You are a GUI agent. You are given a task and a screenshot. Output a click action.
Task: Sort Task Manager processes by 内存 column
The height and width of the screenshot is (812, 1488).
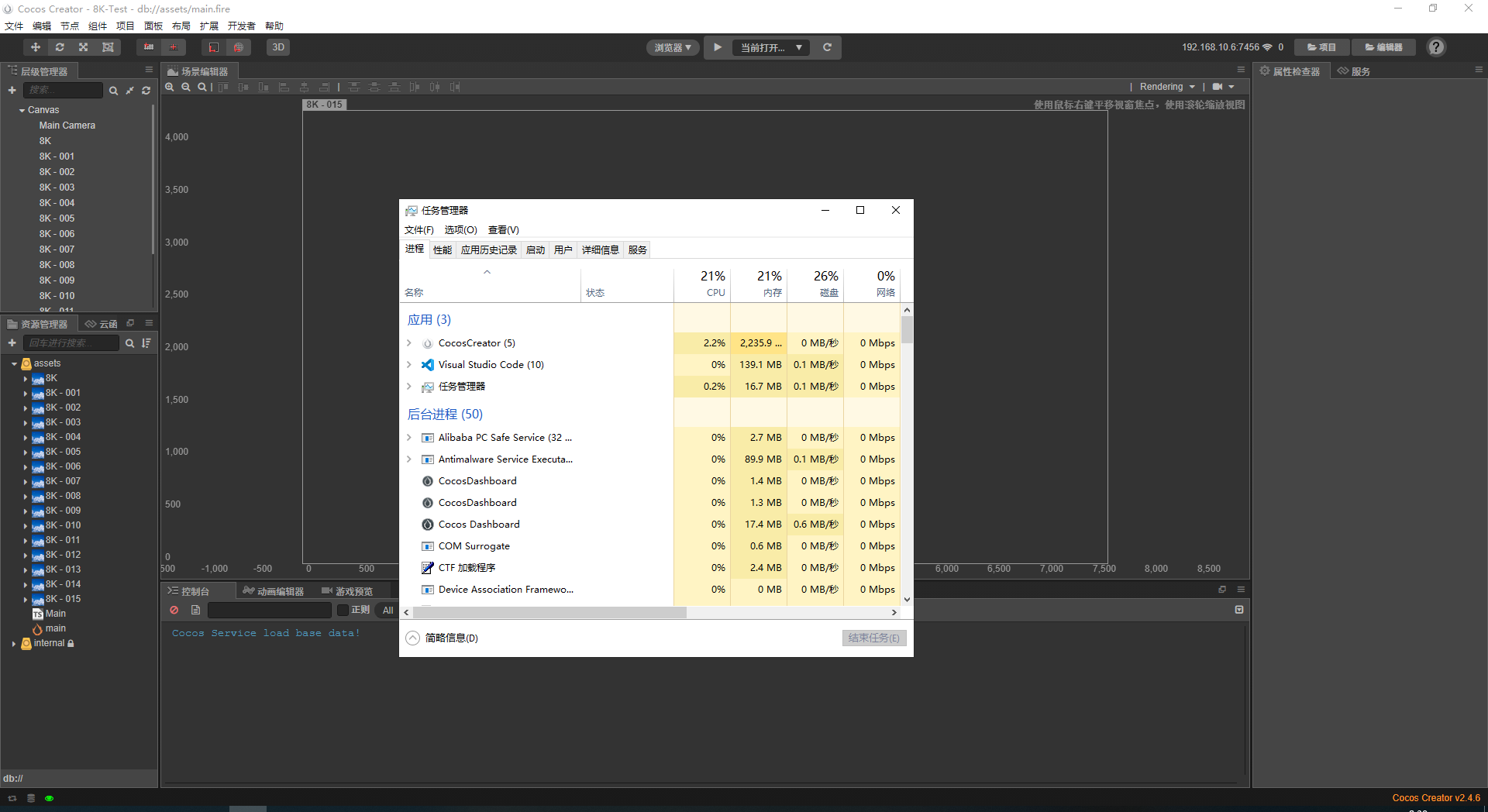point(759,284)
